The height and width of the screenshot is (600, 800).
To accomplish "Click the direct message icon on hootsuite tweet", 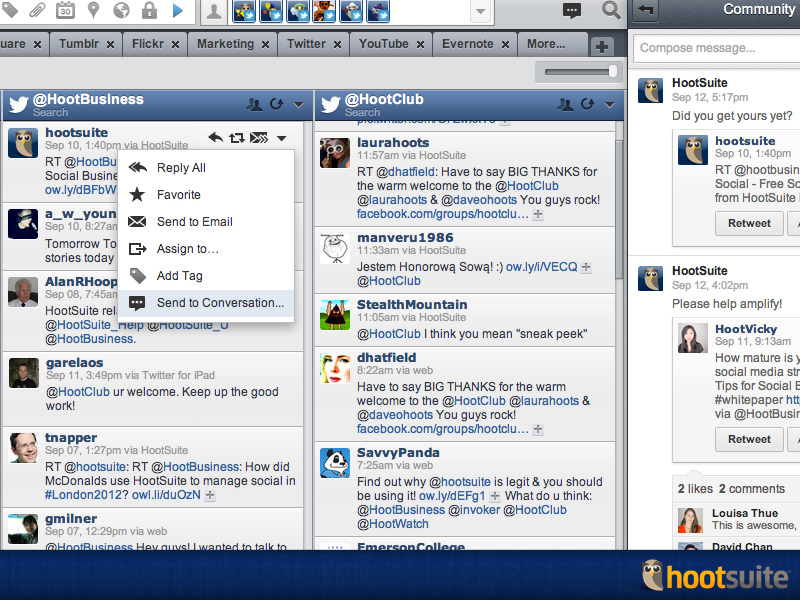I will tap(259, 138).
